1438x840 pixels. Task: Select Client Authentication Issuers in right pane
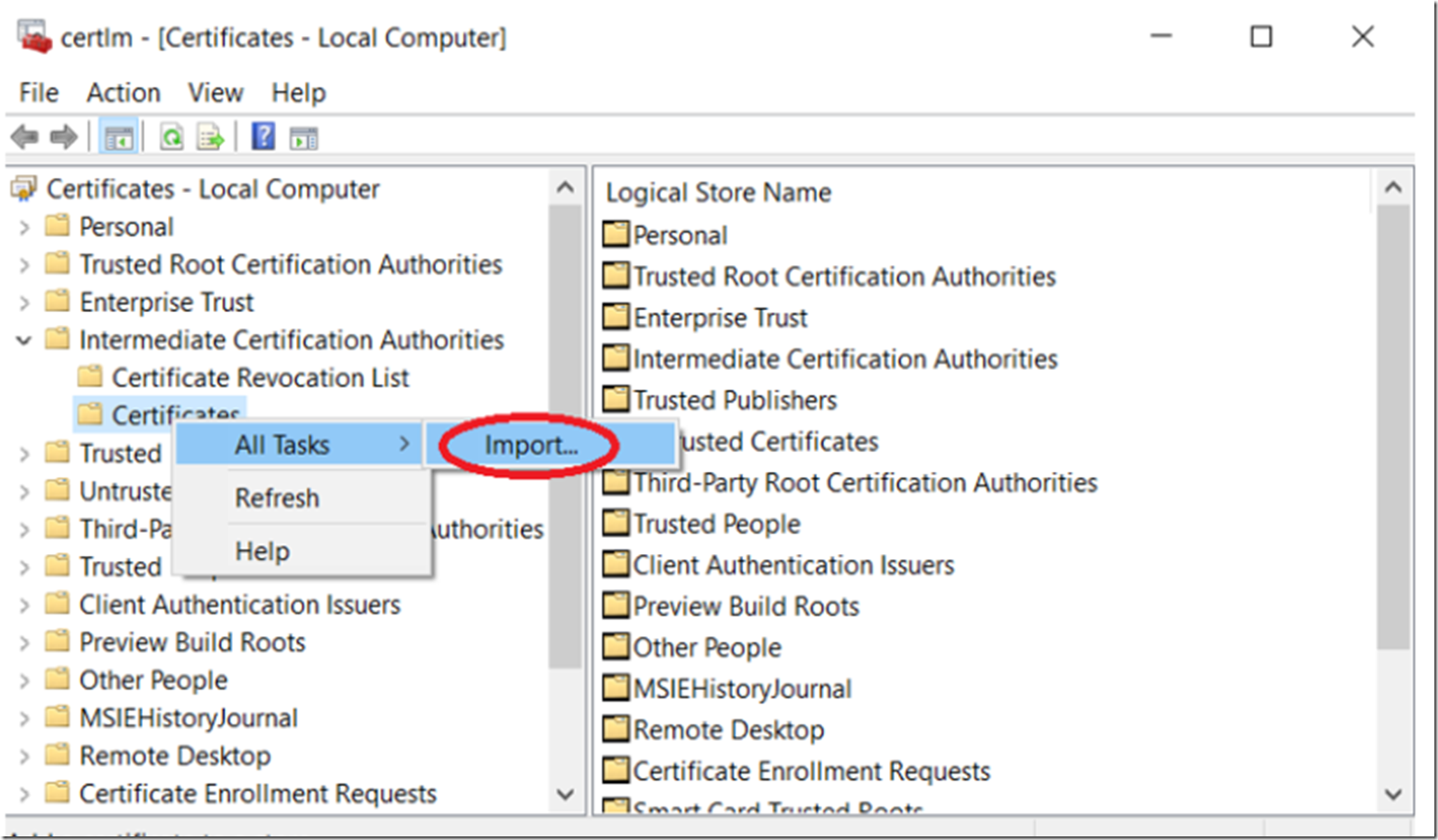pos(793,565)
